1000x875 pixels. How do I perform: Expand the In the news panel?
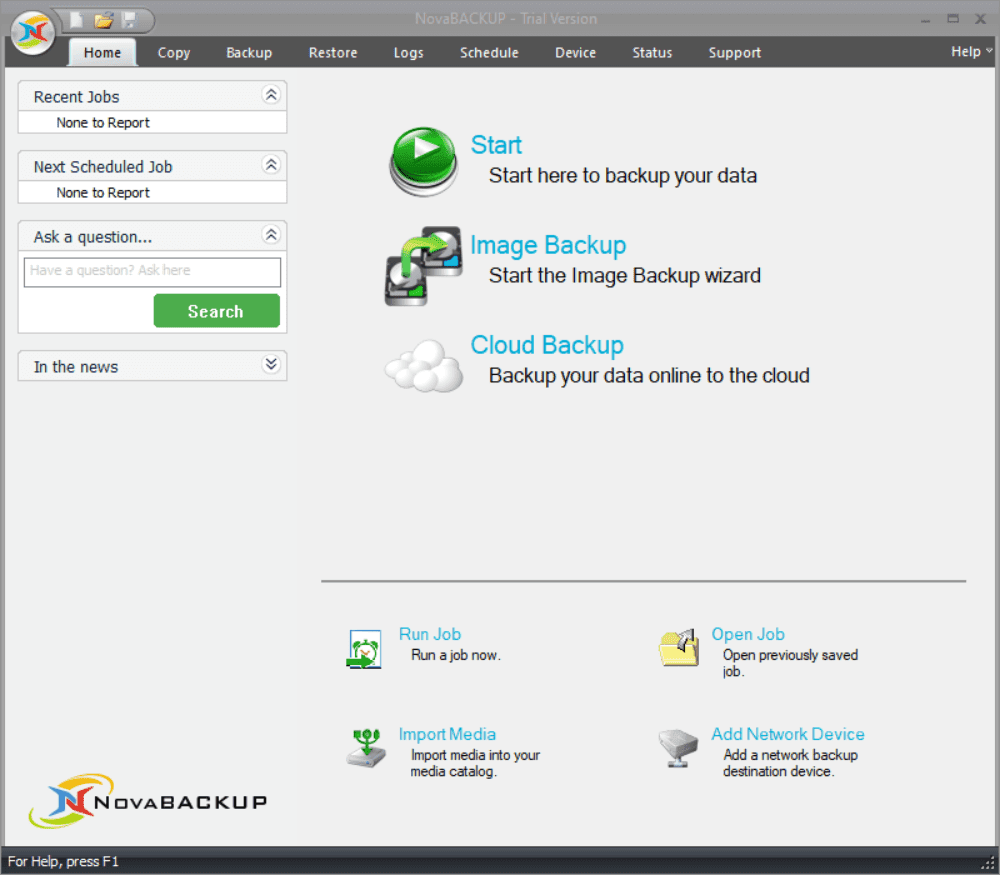click(x=271, y=364)
